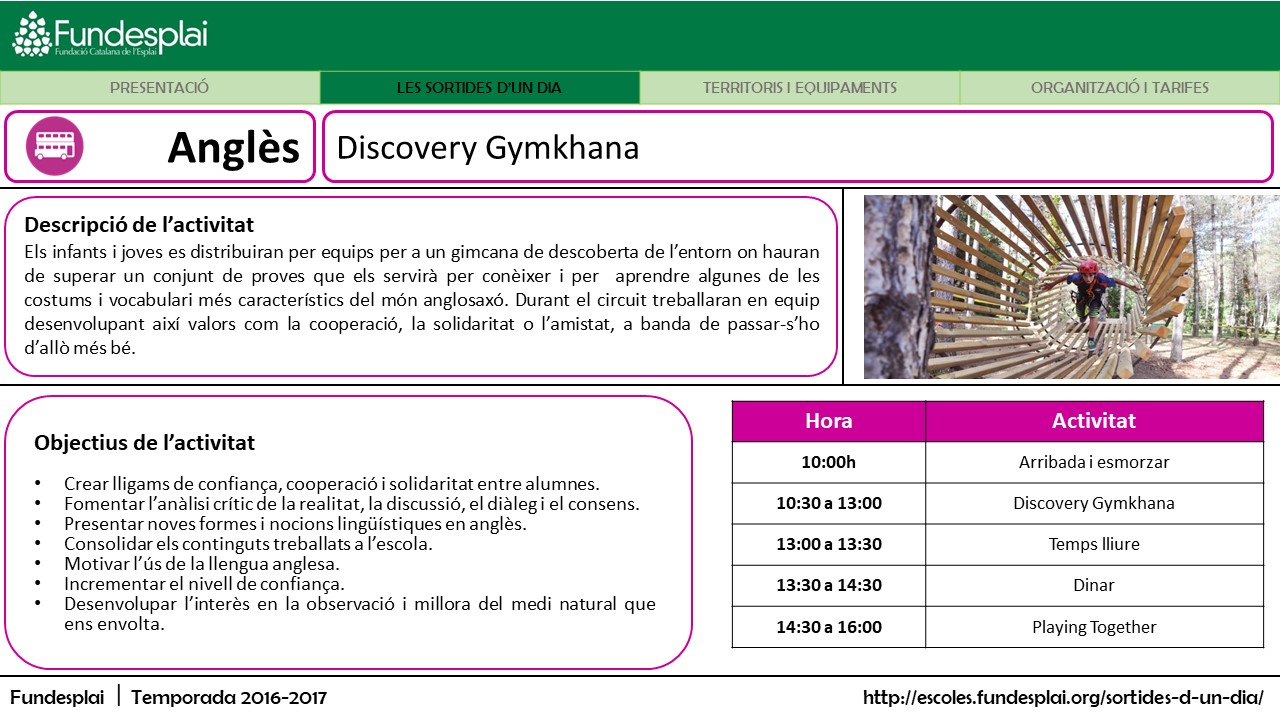Select the Arribada i esmorzar row
The width and height of the screenshot is (1280, 720).
1093,462
